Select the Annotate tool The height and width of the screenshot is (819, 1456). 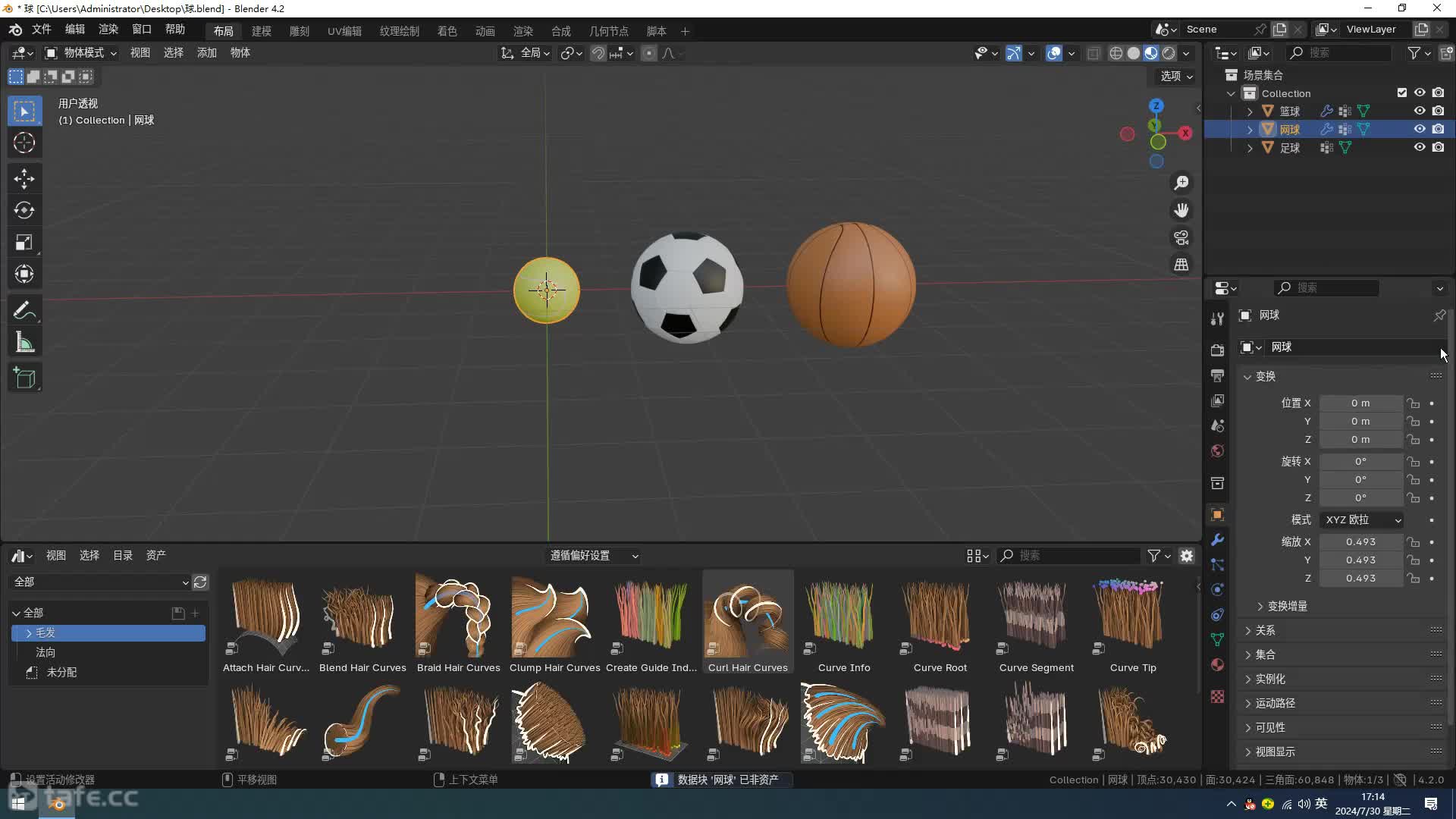[24, 311]
